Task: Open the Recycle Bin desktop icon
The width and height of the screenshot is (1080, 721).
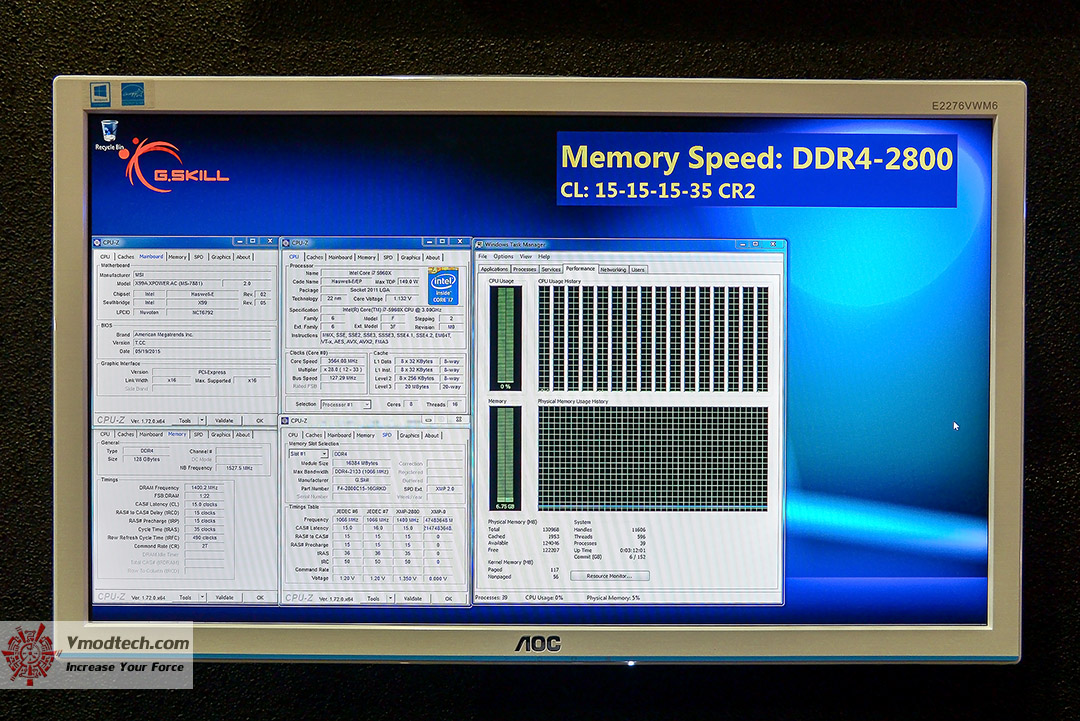Action: pyautogui.click(x=109, y=135)
